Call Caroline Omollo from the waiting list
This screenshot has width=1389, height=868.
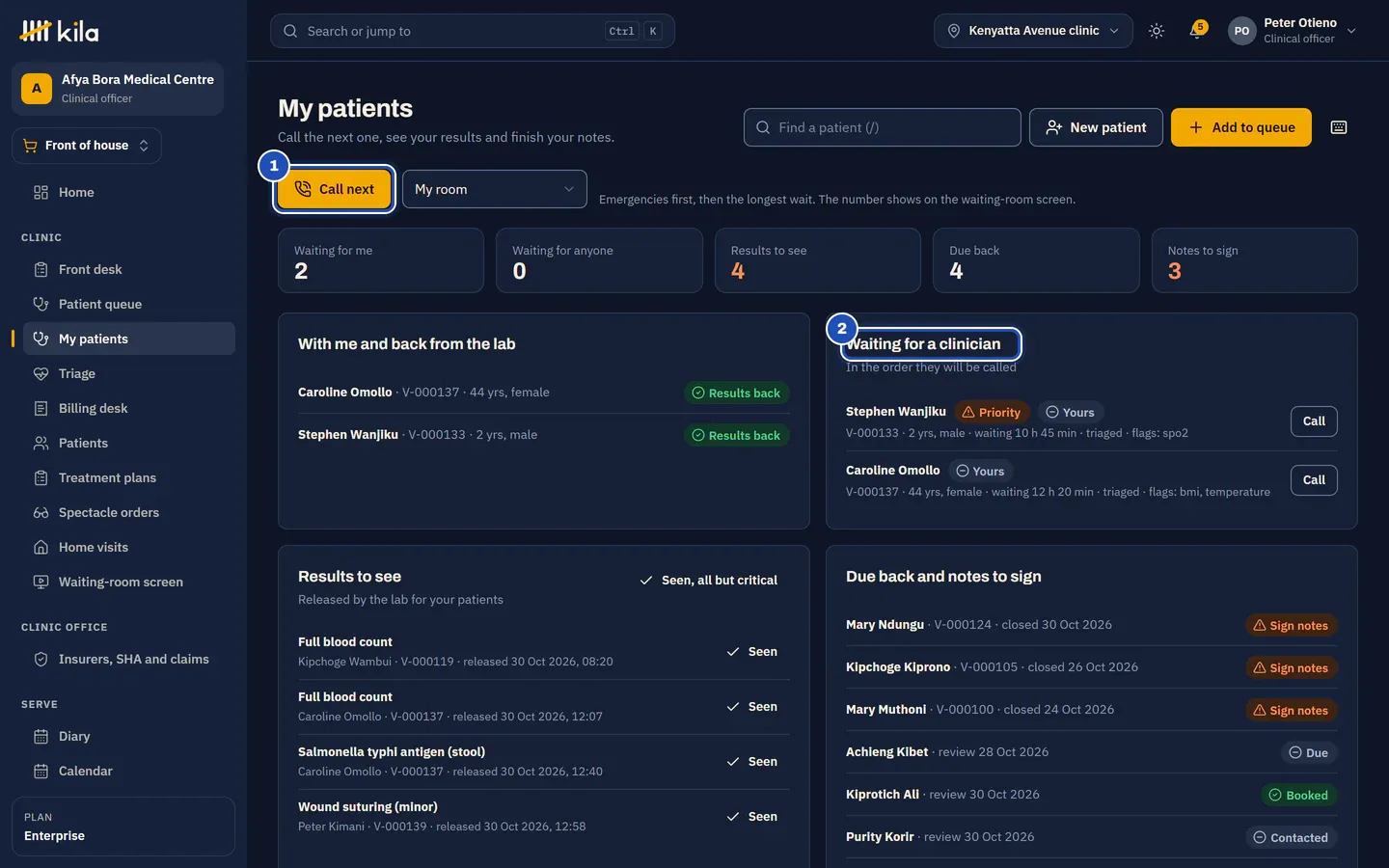[1314, 480]
